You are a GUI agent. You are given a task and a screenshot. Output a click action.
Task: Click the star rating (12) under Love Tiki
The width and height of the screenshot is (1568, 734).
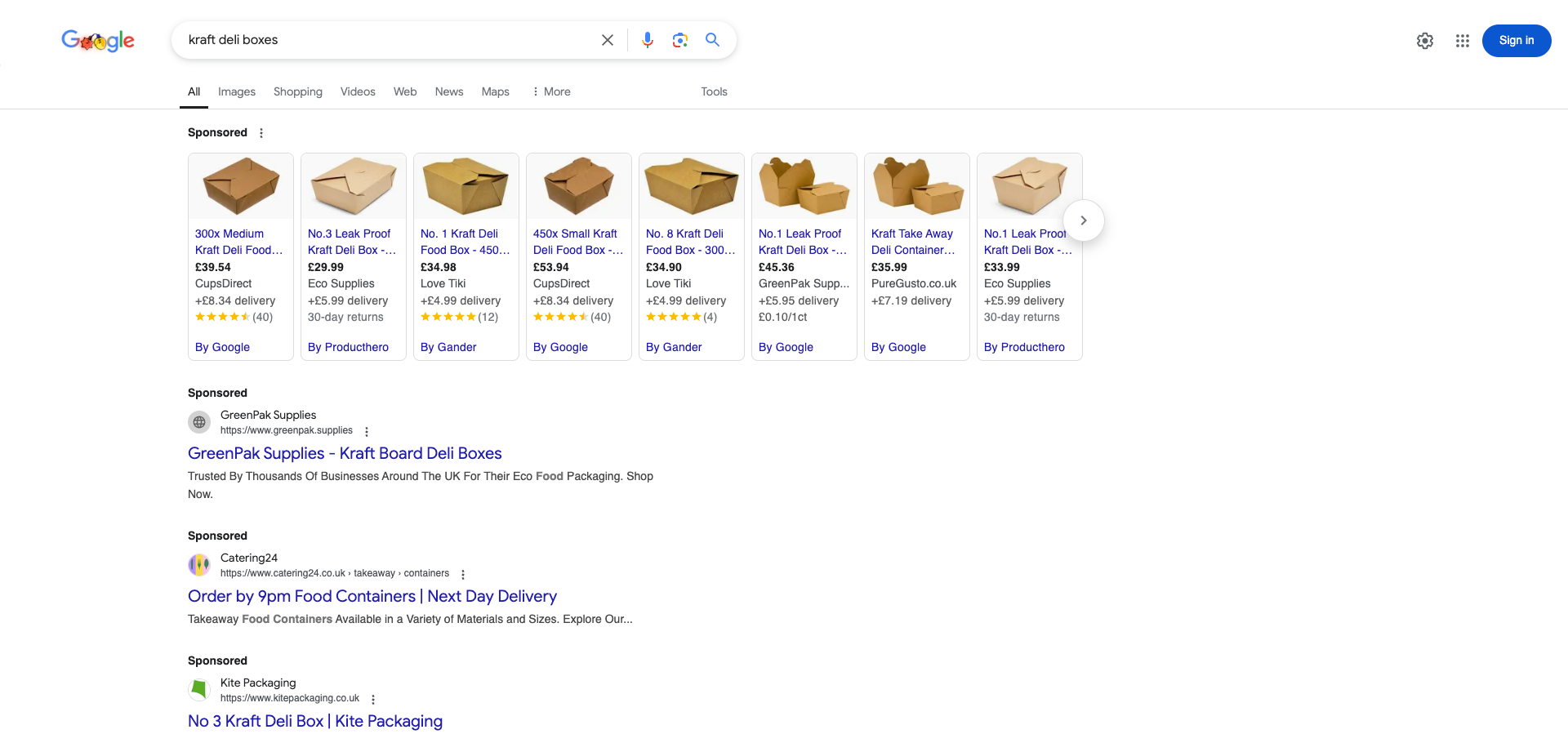pos(459,317)
